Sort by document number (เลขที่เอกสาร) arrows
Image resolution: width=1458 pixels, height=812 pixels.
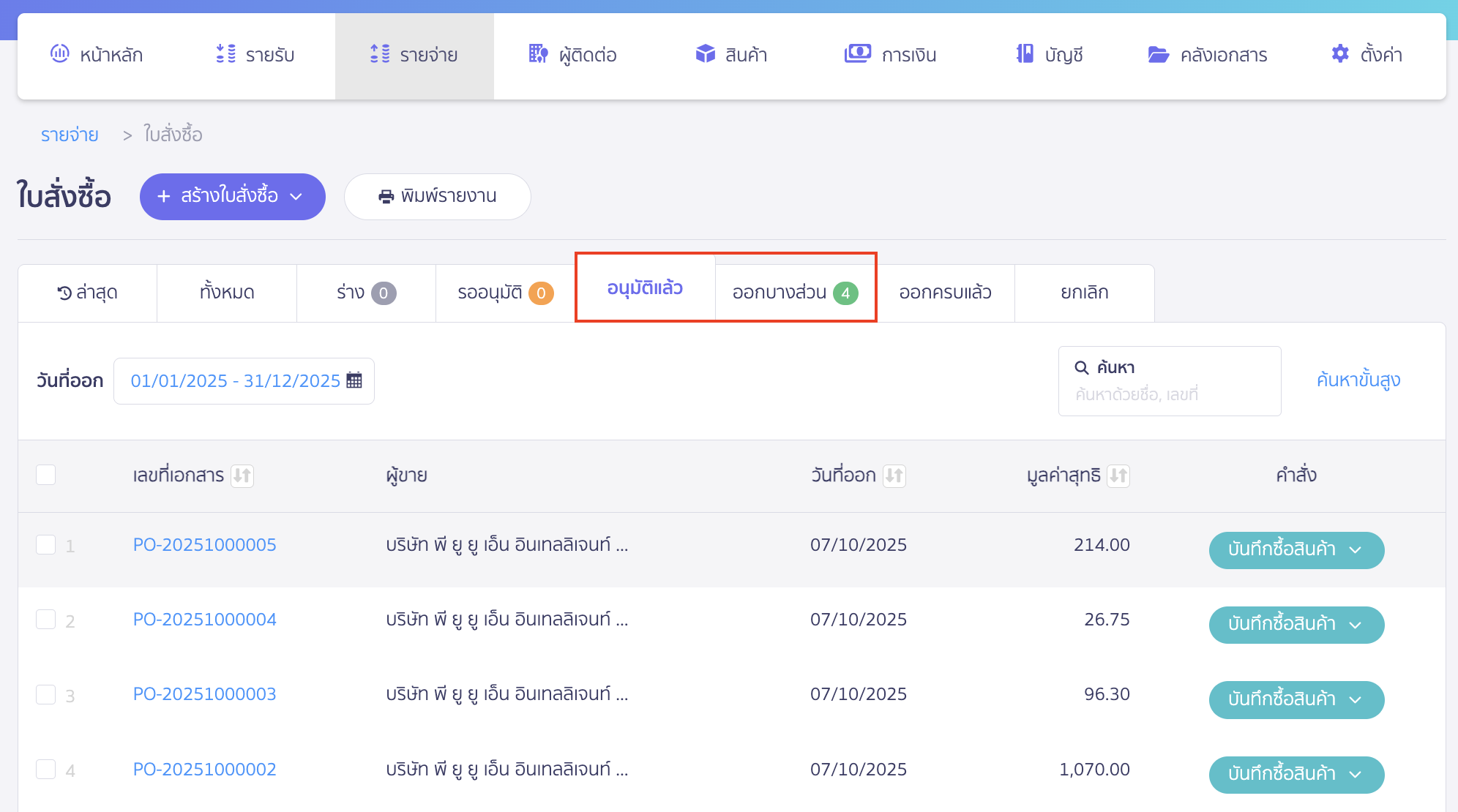pyautogui.click(x=242, y=476)
